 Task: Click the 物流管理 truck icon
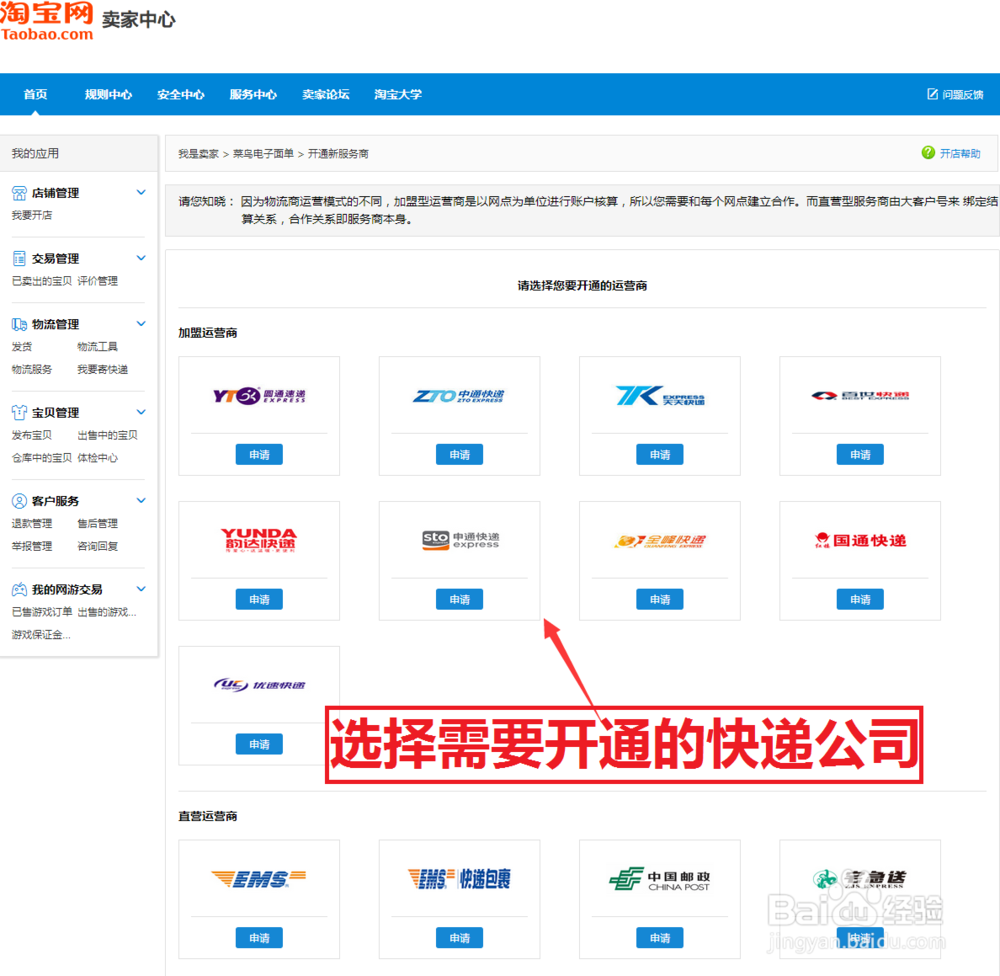(19, 324)
